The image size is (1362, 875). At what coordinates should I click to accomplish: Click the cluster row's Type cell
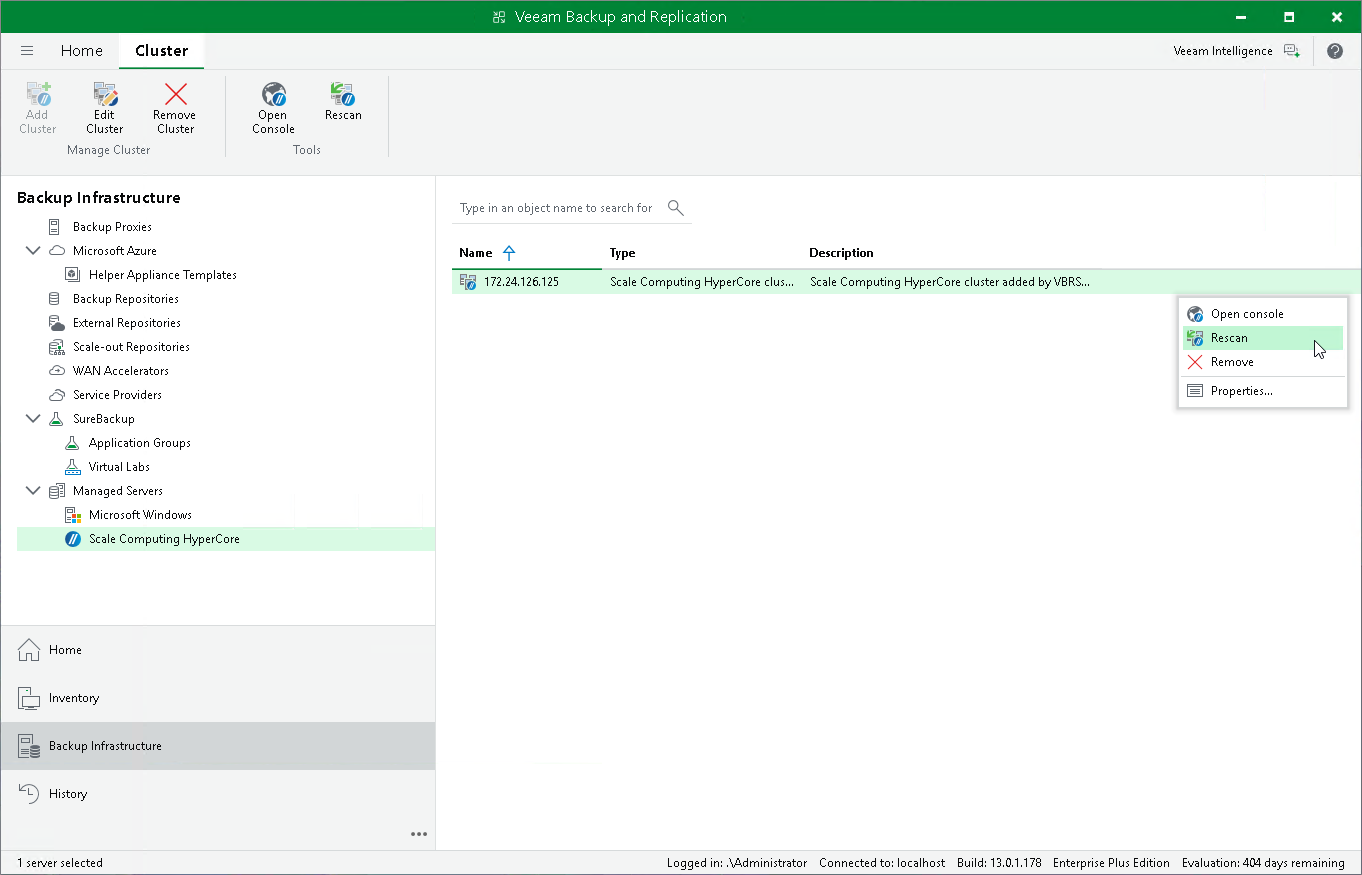702,282
